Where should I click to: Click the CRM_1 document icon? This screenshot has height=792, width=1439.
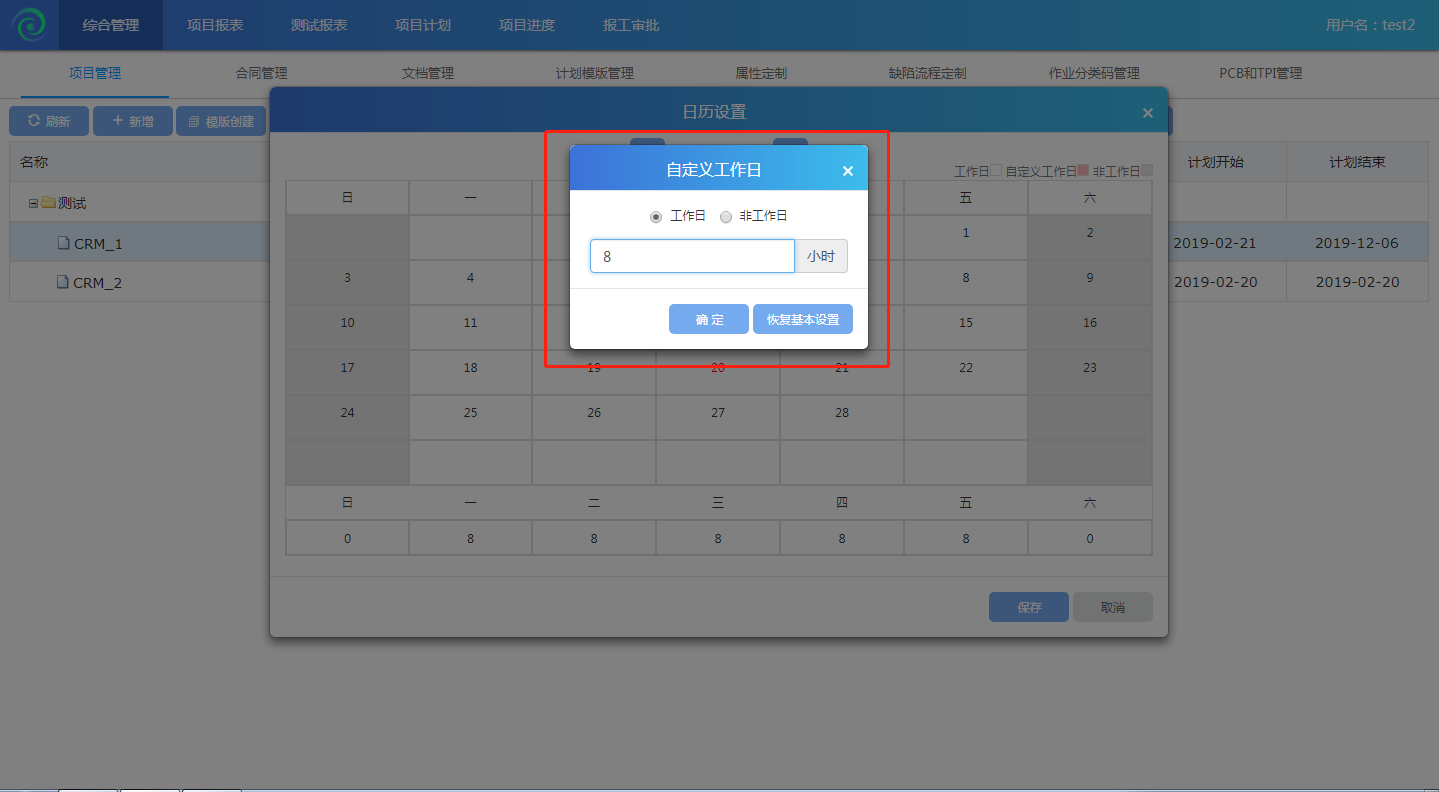click(x=64, y=243)
